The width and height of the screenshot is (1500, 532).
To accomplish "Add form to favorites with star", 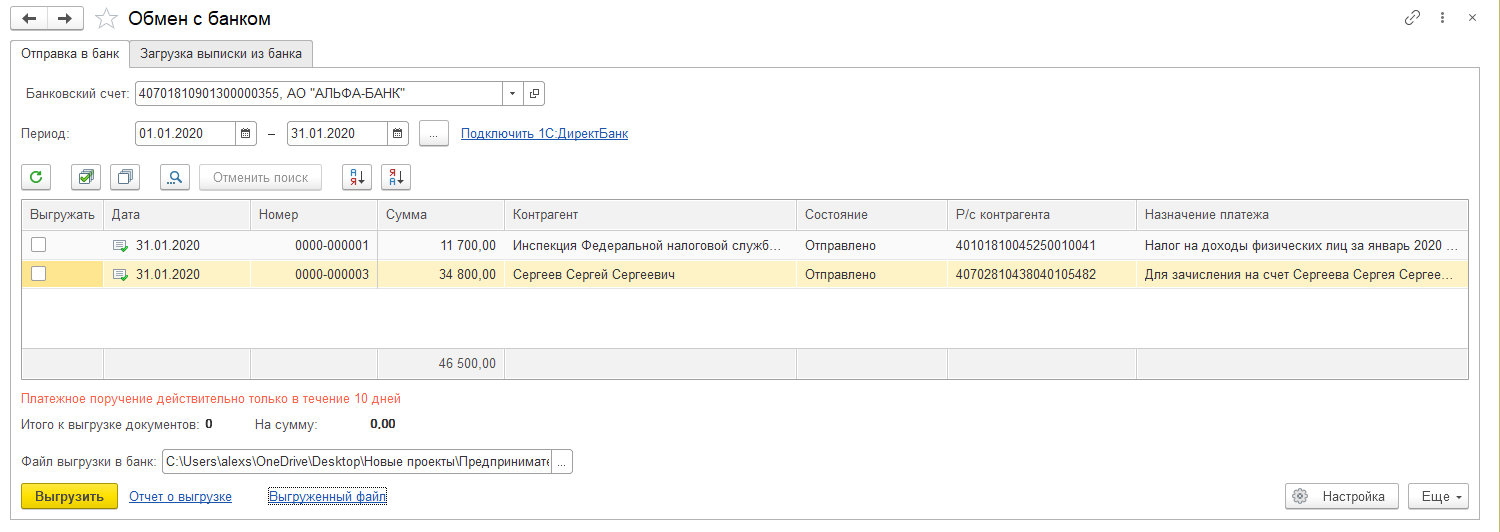I will [105, 18].
